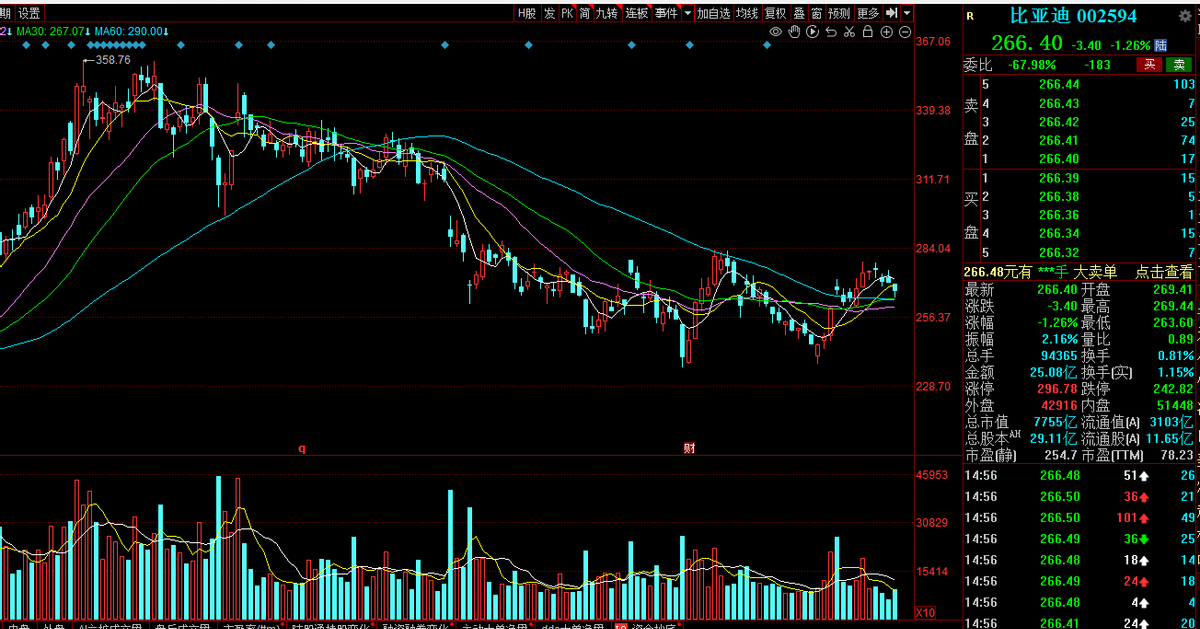Toggle 均线 moving averages display
Image resolution: width=1200 pixels, height=629 pixels.
click(x=747, y=13)
